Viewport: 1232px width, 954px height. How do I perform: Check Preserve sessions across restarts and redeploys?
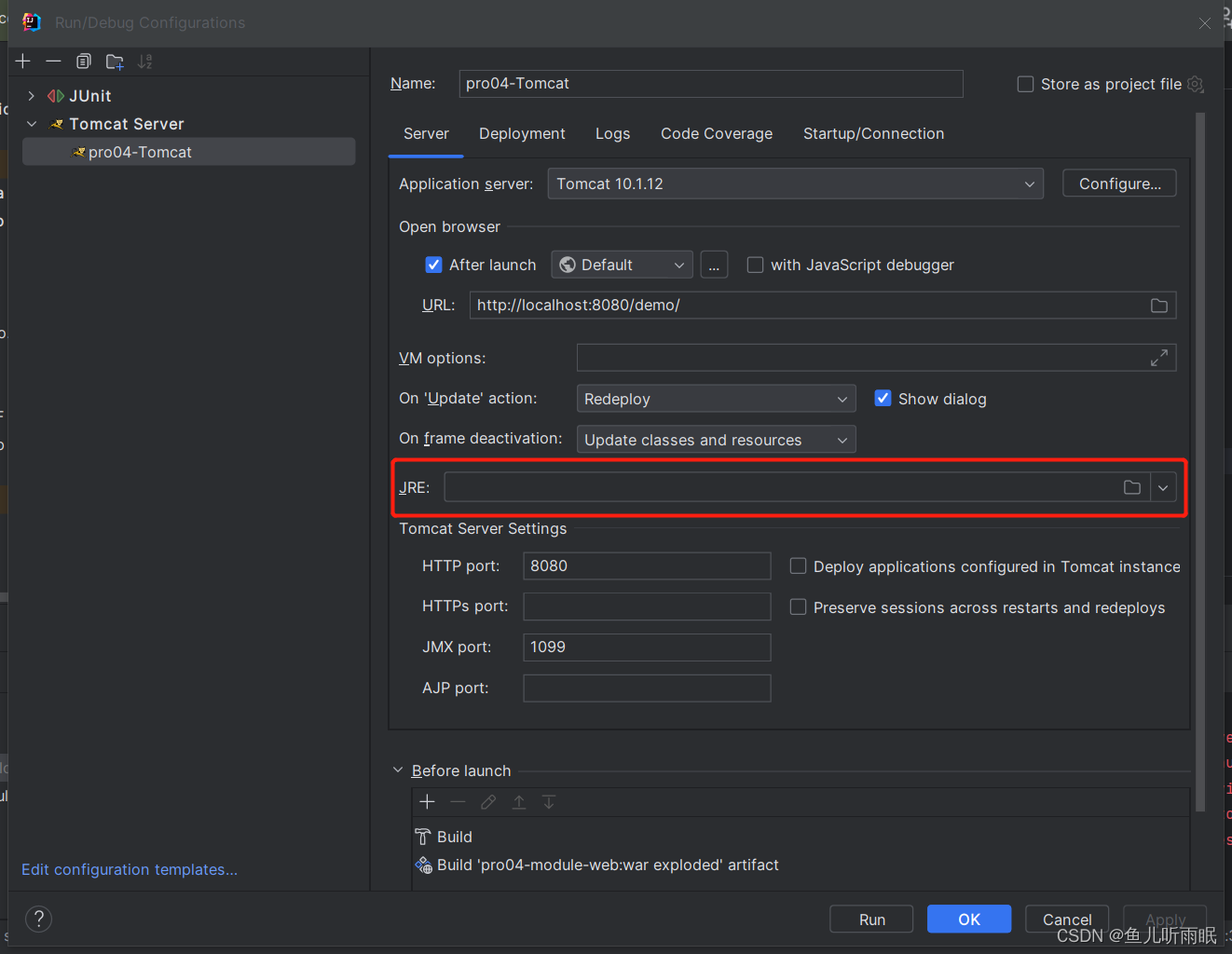point(798,606)
